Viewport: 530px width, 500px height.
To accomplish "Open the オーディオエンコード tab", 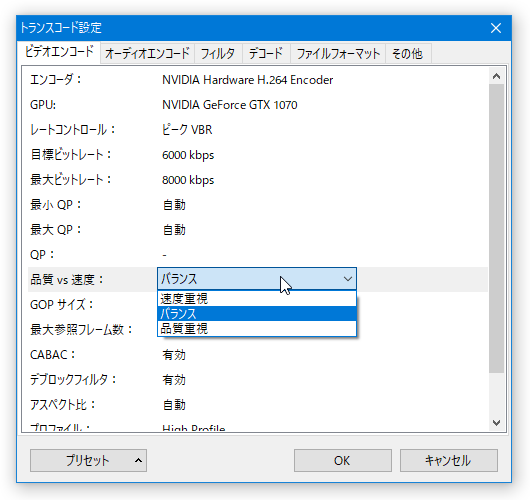I will tap(147, 53).
